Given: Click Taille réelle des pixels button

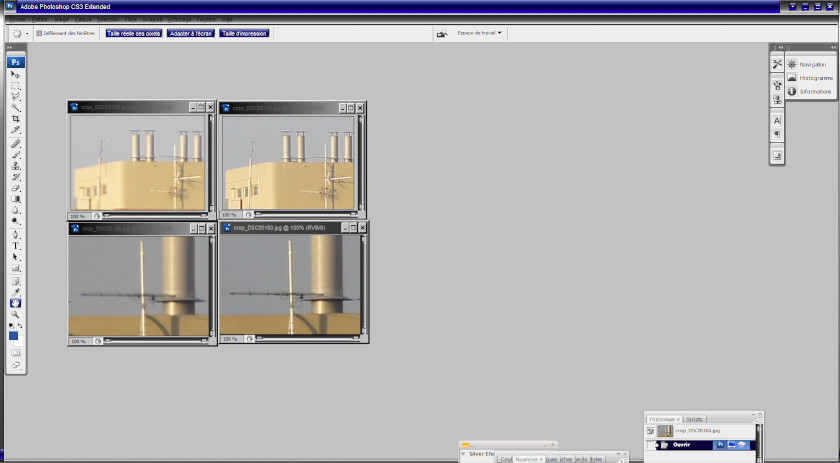Looking at the screenshot, I should (x=133, y=33).
